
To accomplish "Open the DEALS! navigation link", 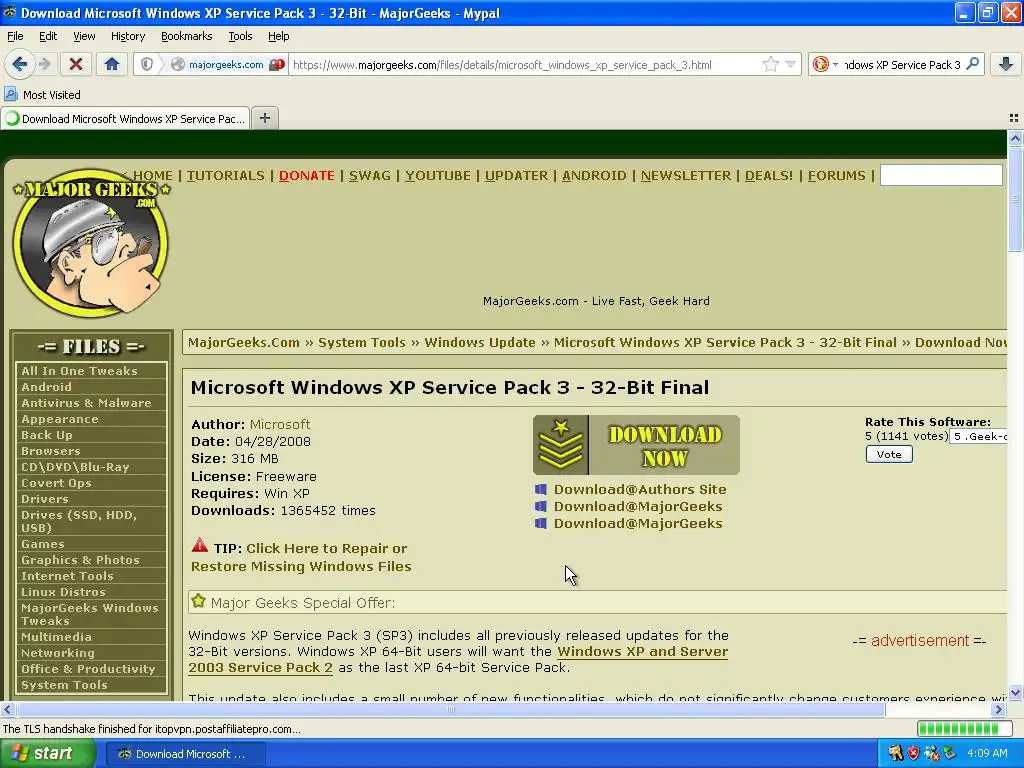I will tap(769, 175).
